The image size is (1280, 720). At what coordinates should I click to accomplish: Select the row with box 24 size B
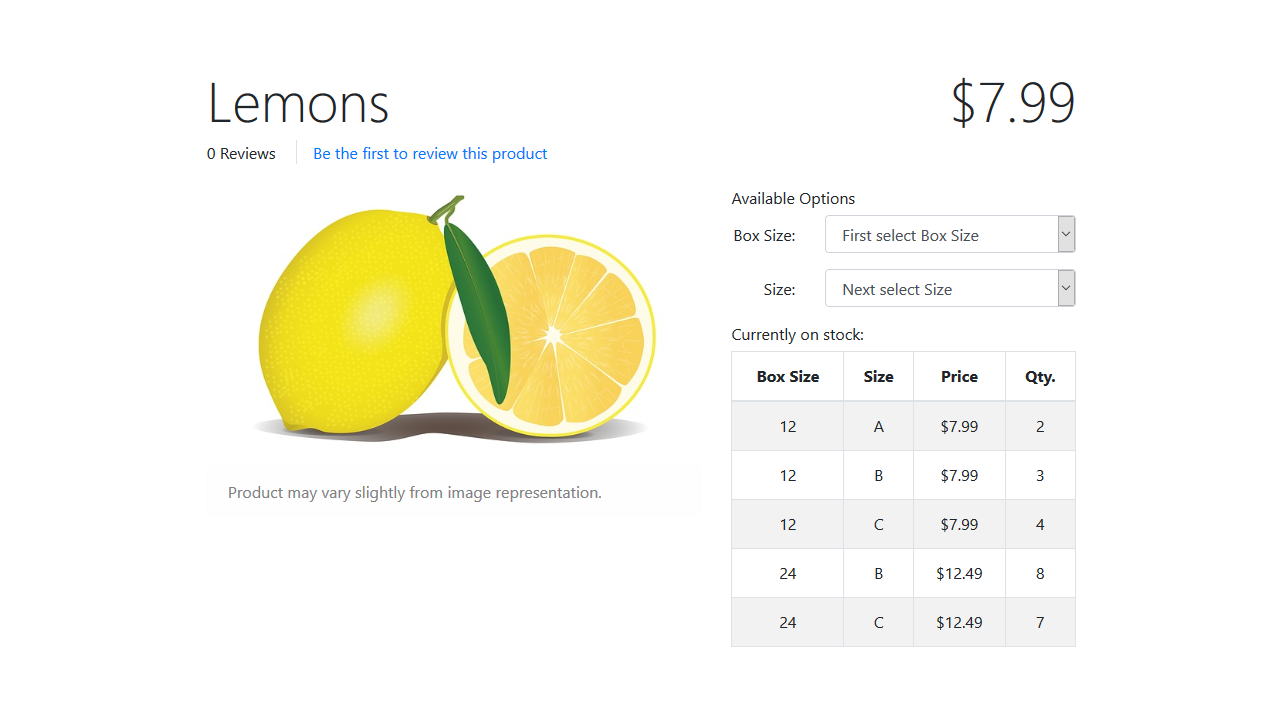[904, 574]
